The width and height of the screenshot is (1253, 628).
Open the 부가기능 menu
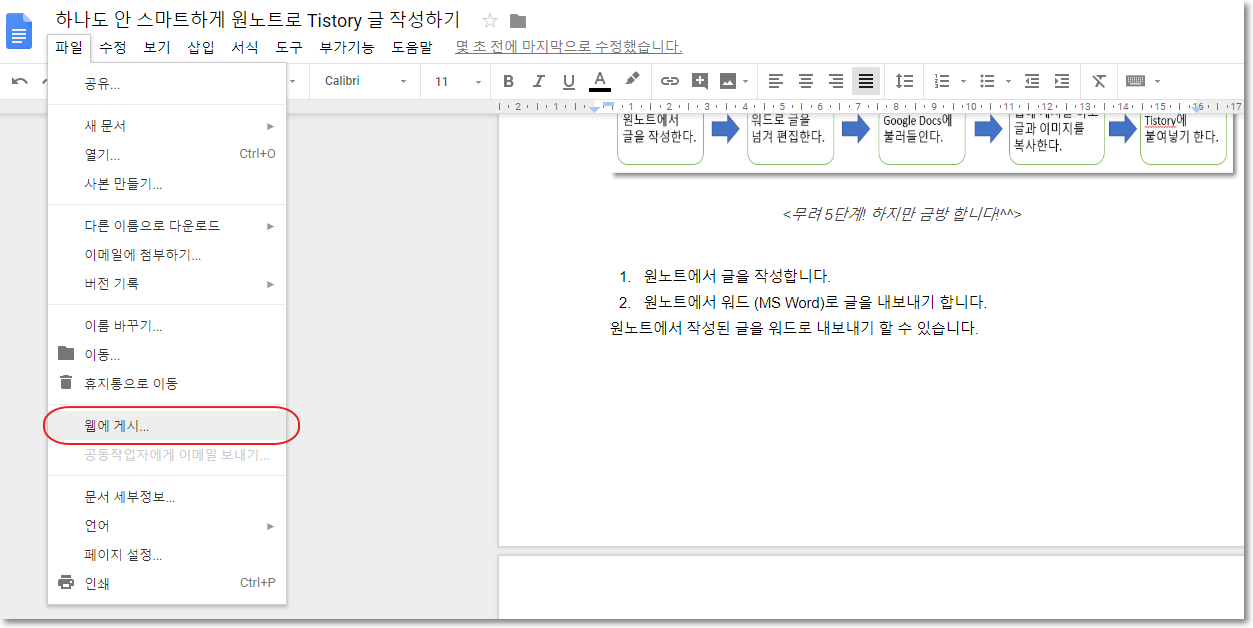(x=347, y=47)
